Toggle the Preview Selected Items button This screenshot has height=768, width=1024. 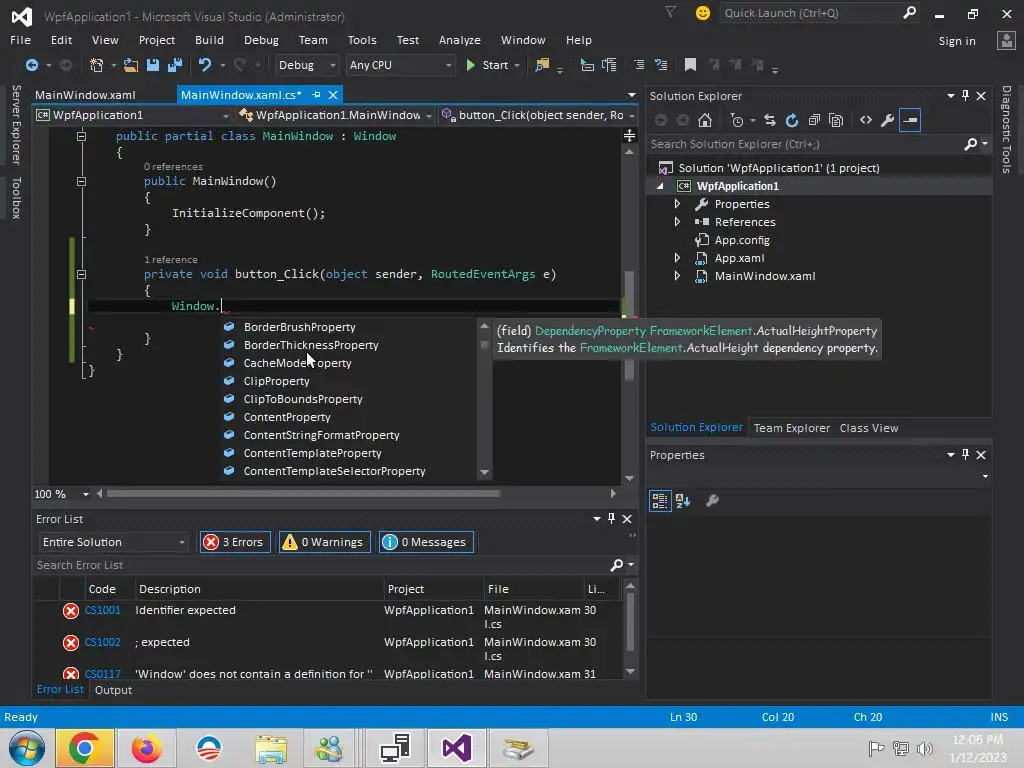click(x=910, y=120)
